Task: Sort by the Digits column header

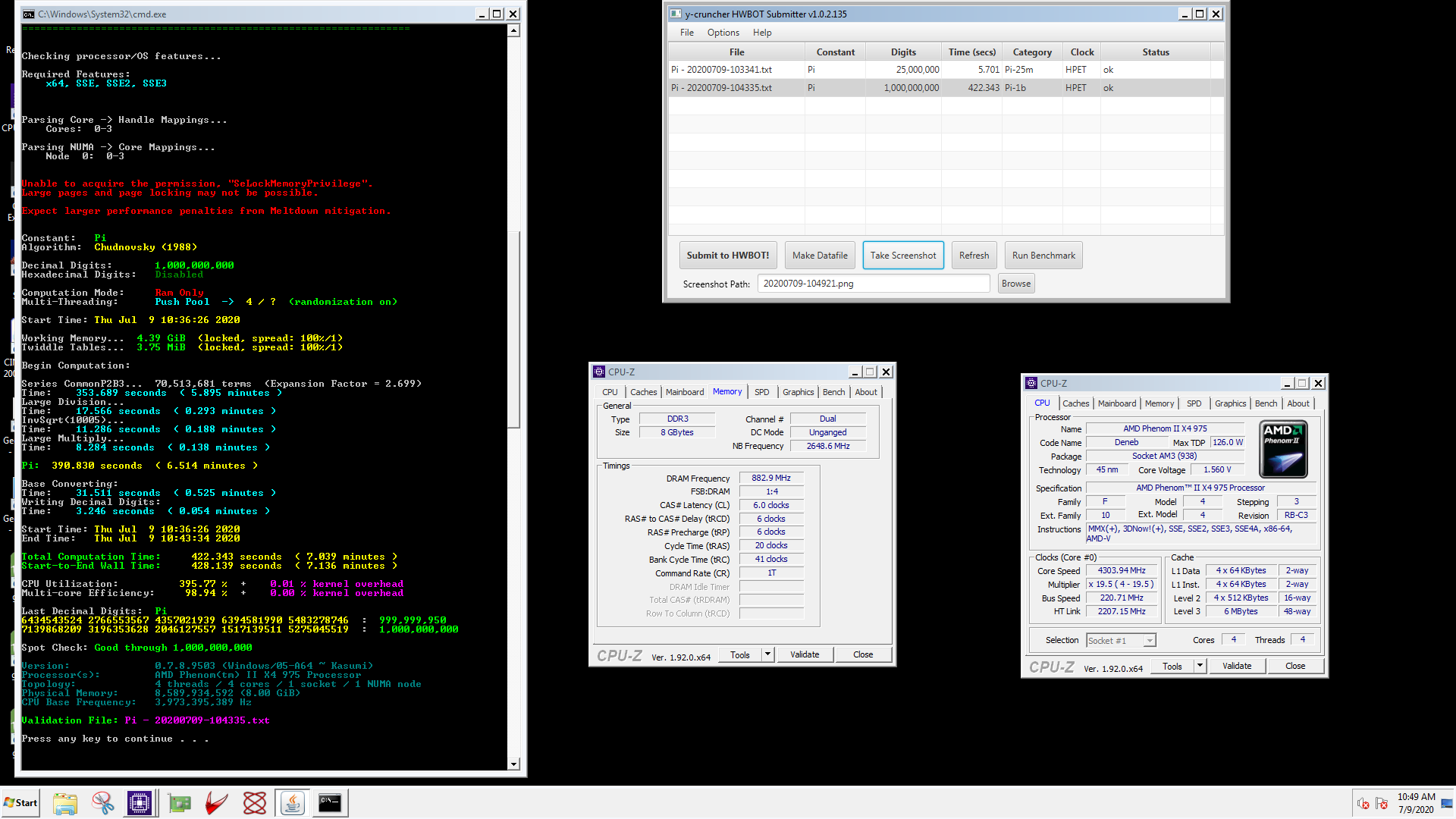Action: point(903,52)
